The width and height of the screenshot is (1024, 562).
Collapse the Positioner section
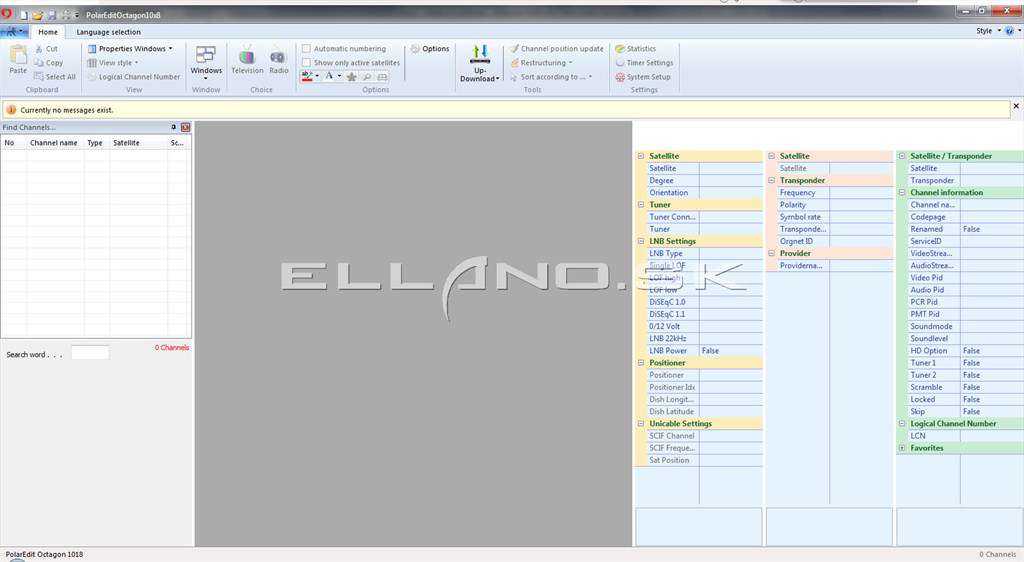pos(641,362)
